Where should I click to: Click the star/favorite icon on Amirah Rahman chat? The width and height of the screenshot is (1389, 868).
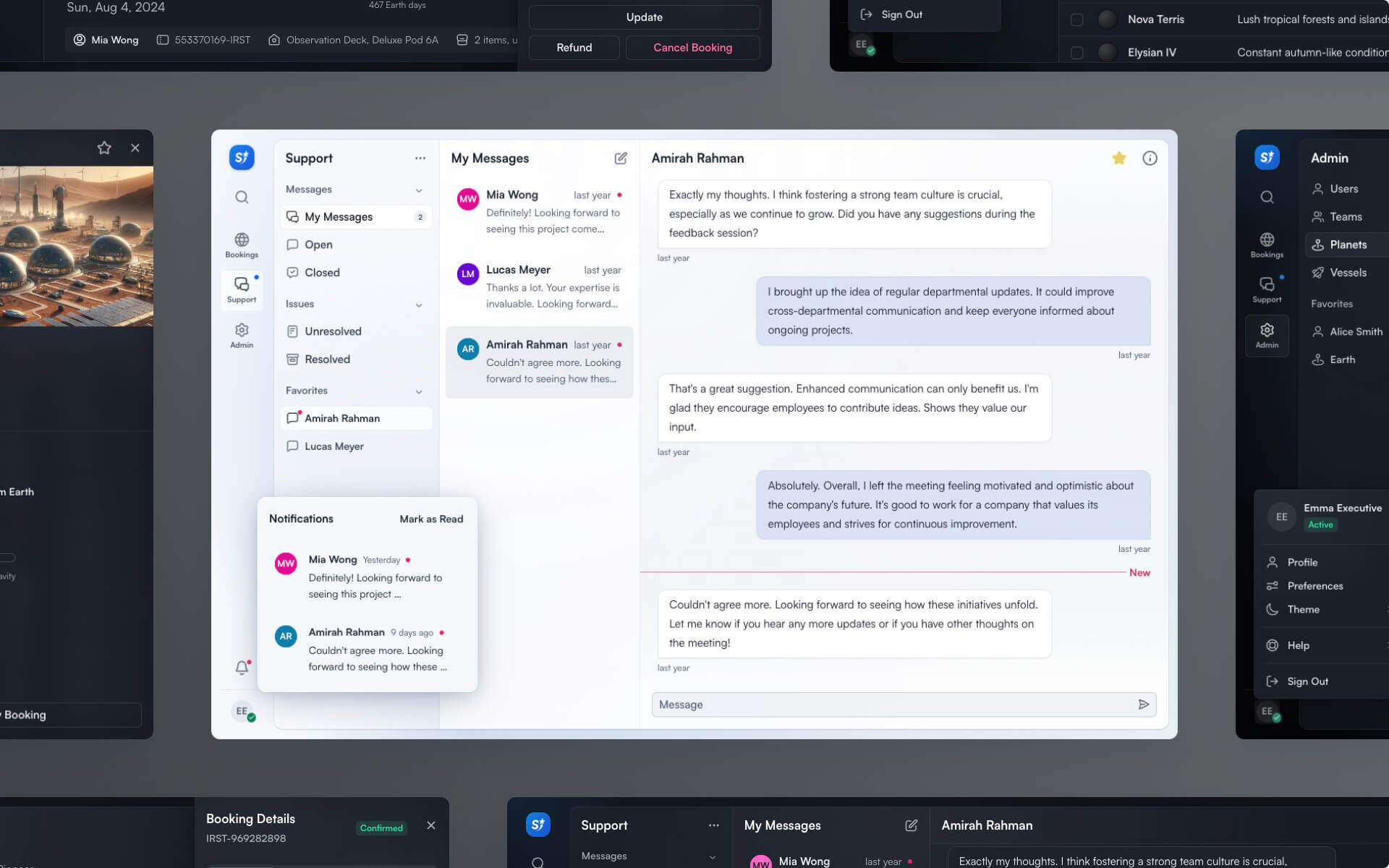pyautogui.click(x=1119, y=159)
